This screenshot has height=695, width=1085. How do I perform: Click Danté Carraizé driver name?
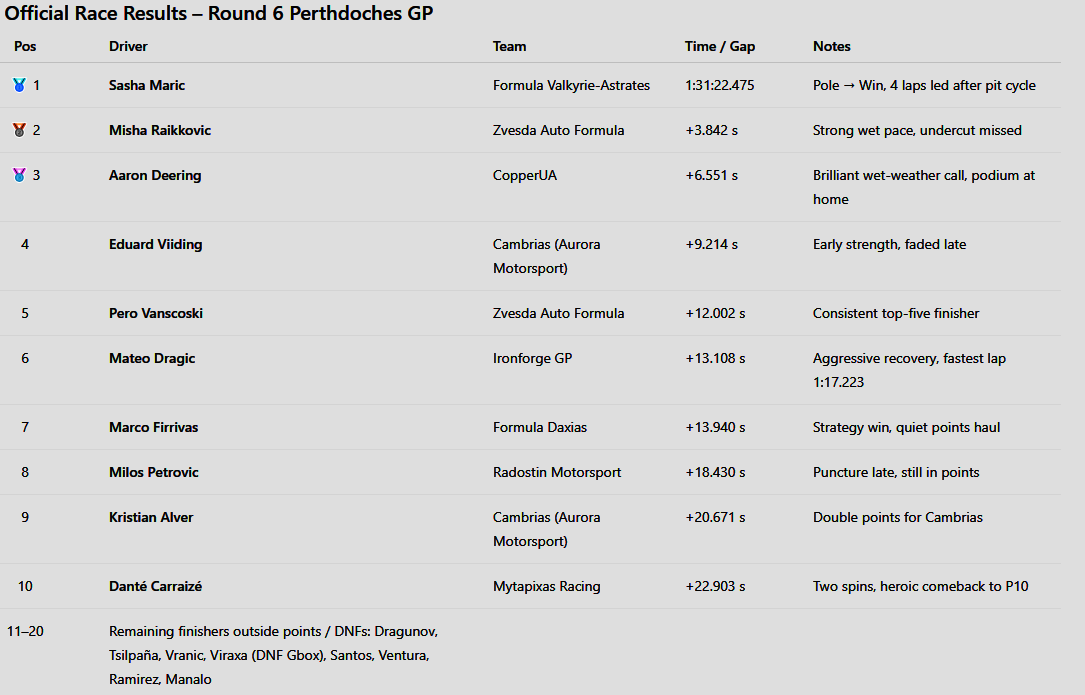pos(156,587)
